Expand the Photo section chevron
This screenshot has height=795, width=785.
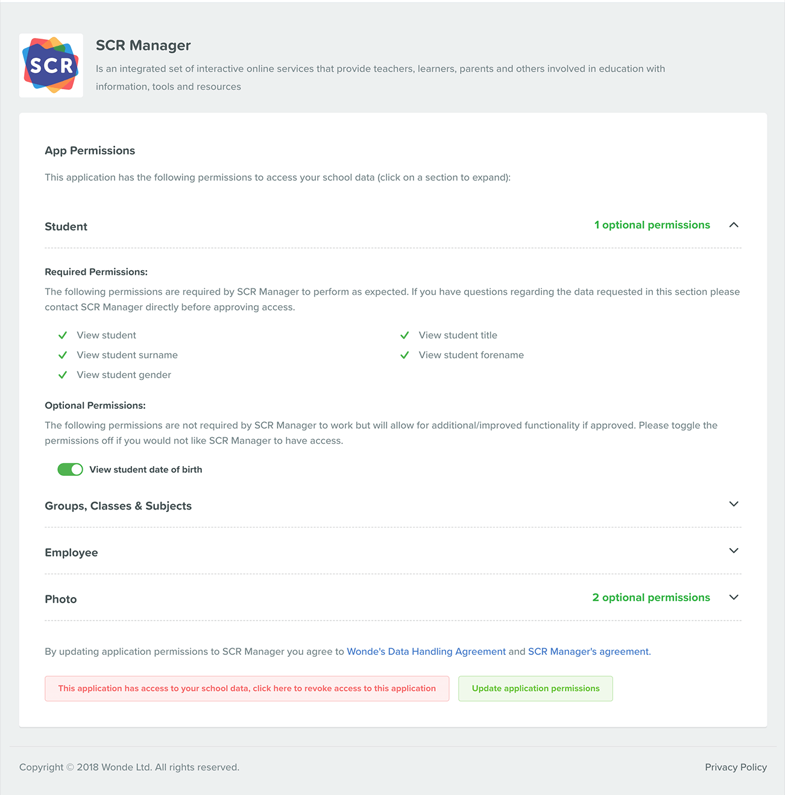(733, 597)
